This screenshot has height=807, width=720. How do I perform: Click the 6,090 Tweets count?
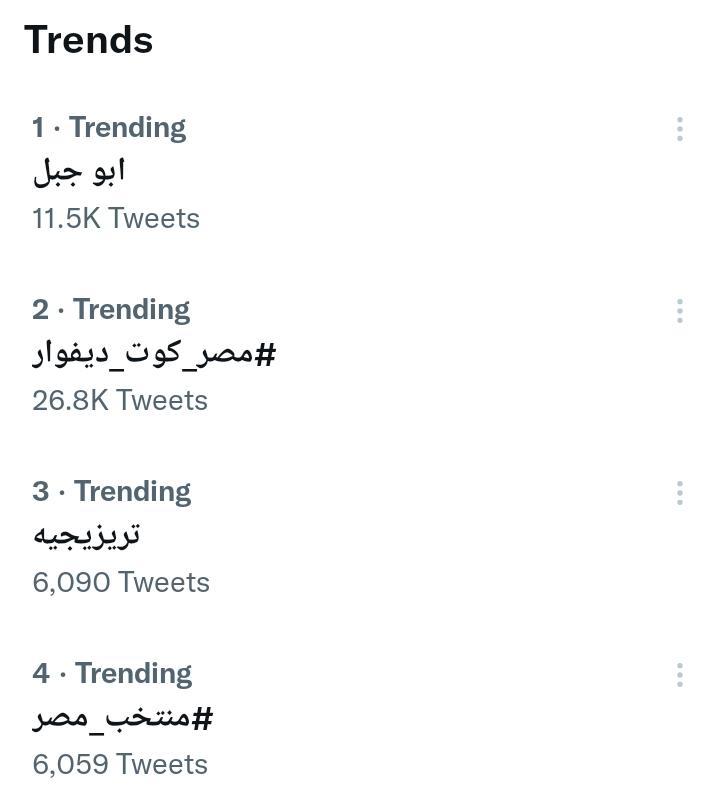click(x=121, y=582)
